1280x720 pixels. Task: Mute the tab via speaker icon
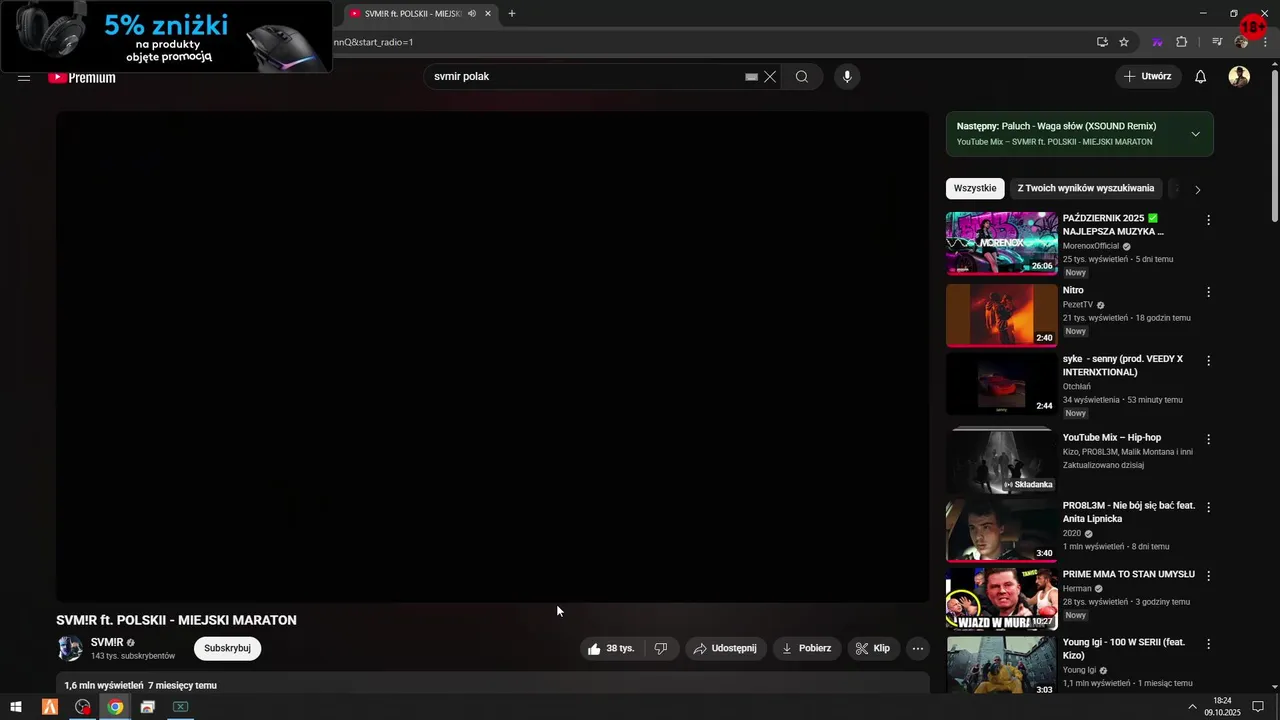pyautogui.click(x=470, y=14)
